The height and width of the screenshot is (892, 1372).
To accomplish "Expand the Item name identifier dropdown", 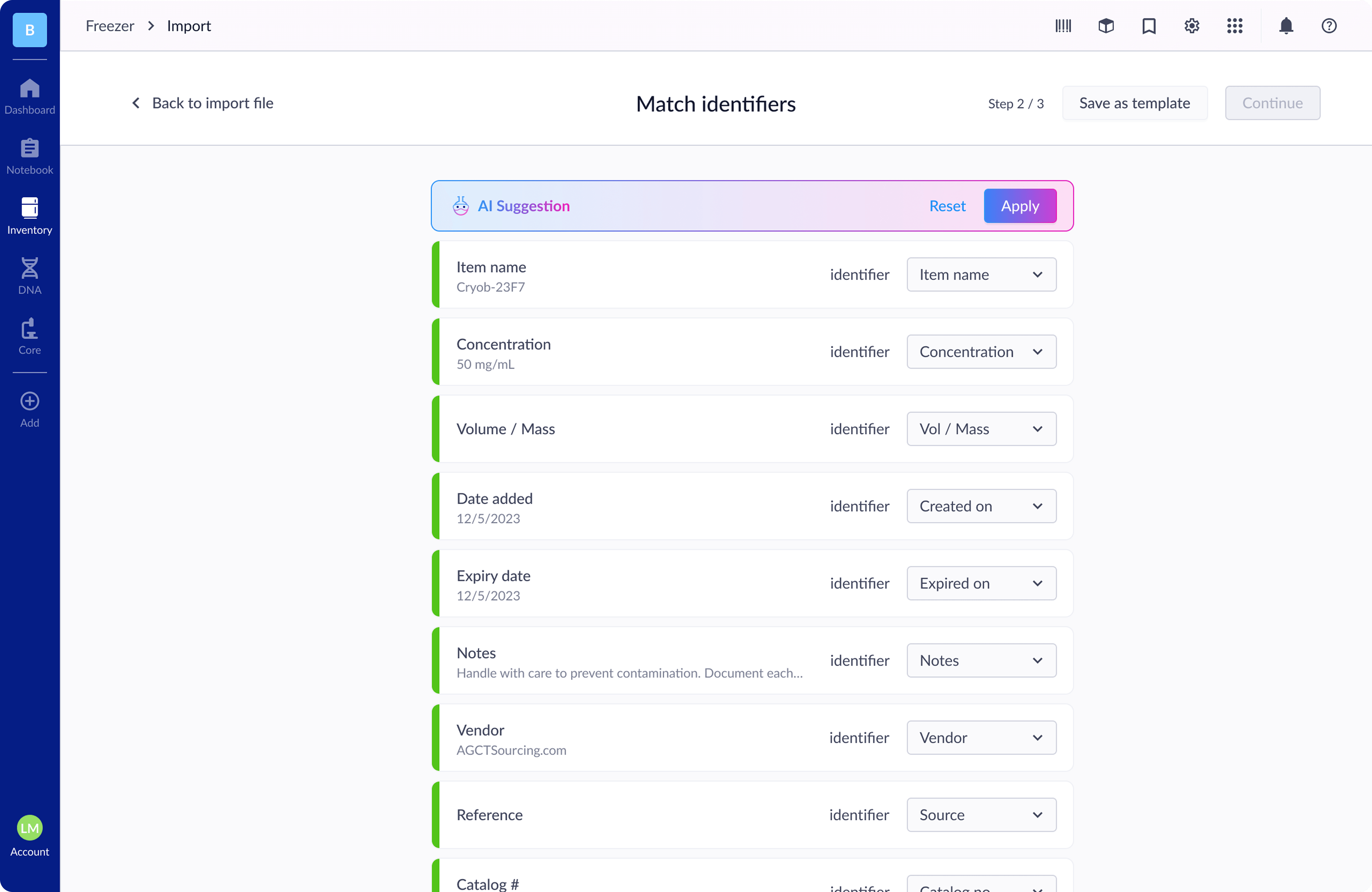I will 981,275.
